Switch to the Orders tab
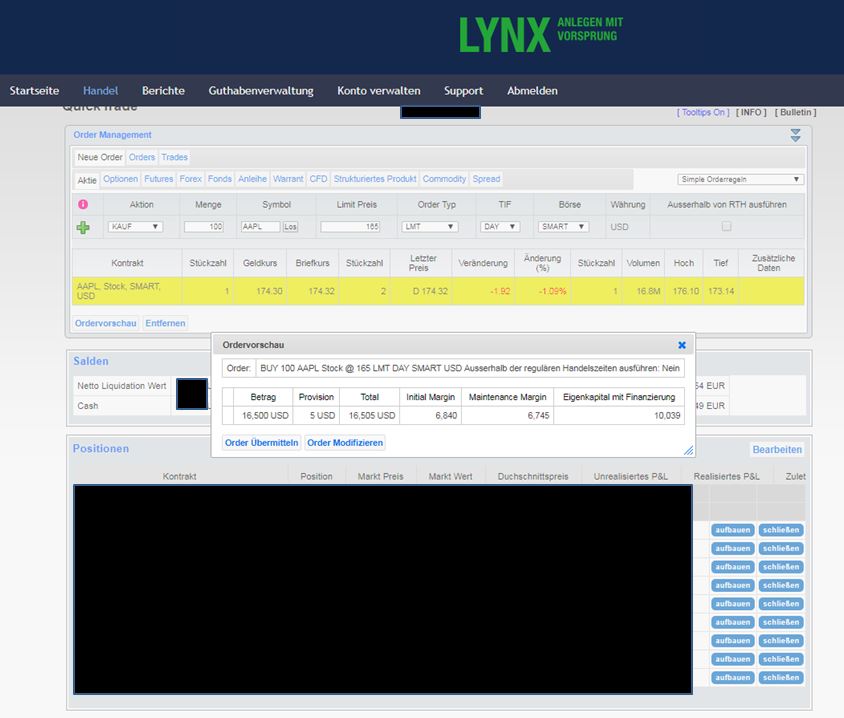This screenshot has height=718, width=844. click(x=142, y=157)
